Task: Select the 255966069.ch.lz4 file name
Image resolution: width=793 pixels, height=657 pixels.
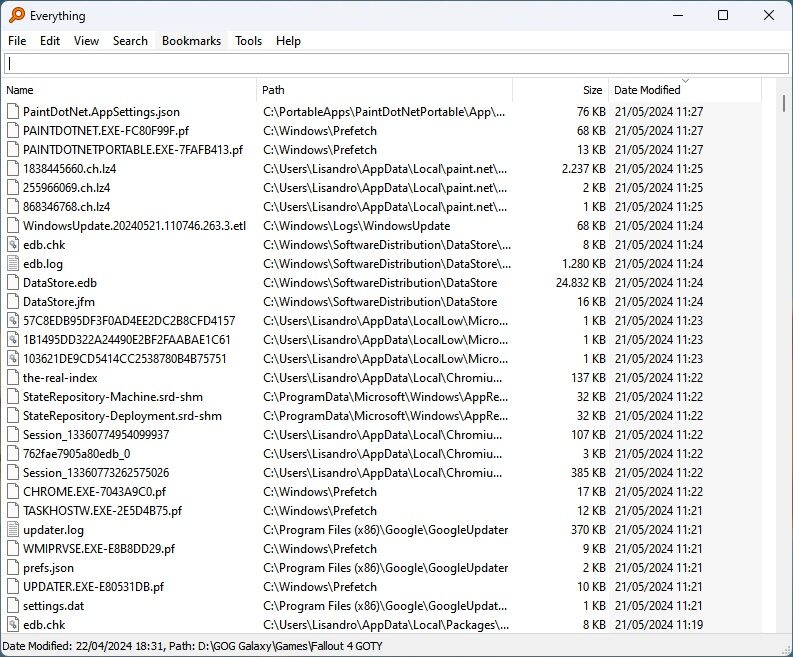Action: (x=66, y=188)
